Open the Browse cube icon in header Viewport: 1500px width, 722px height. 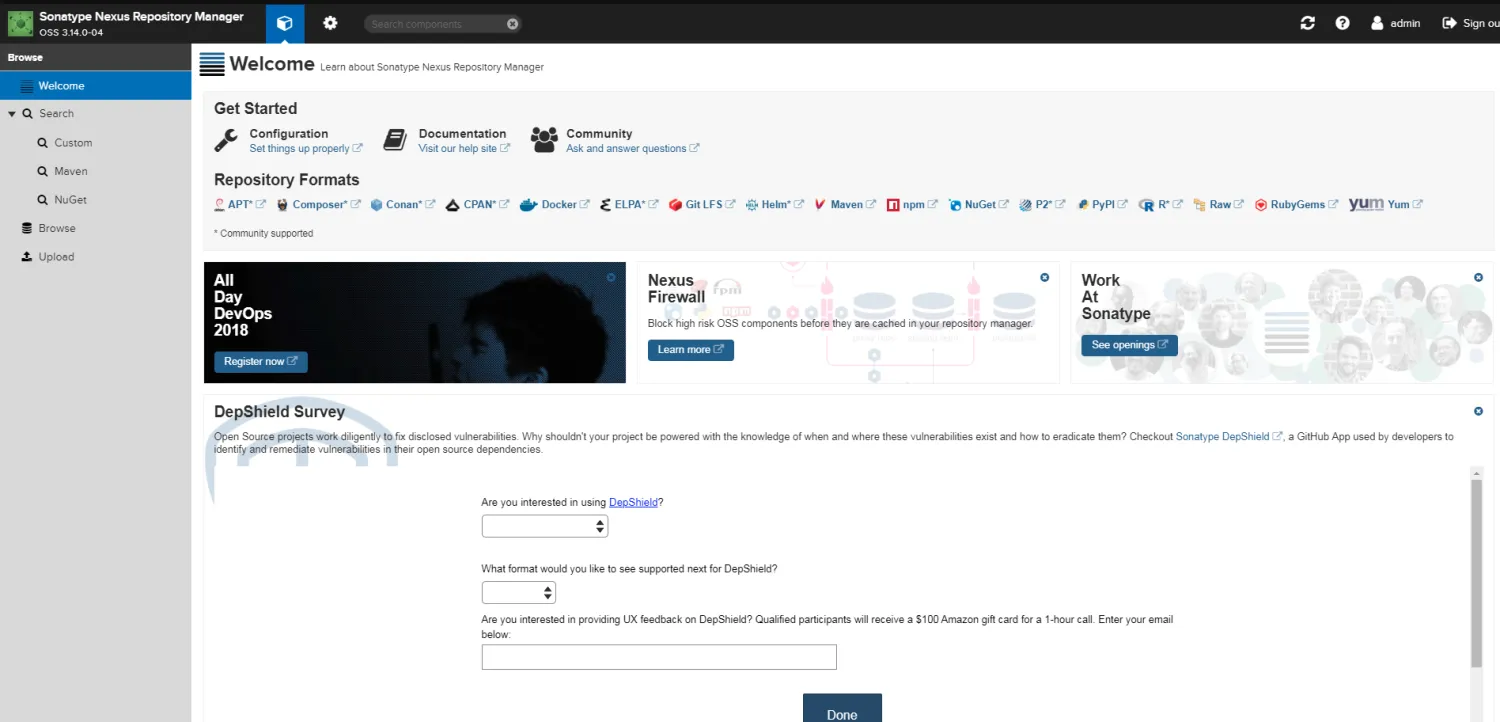285,23
